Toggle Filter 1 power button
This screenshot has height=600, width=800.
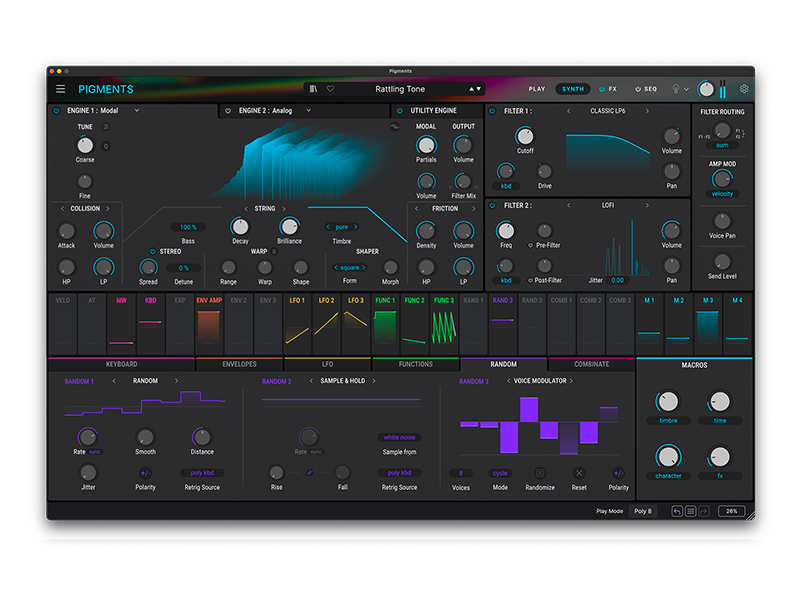(x=492, y=111)
